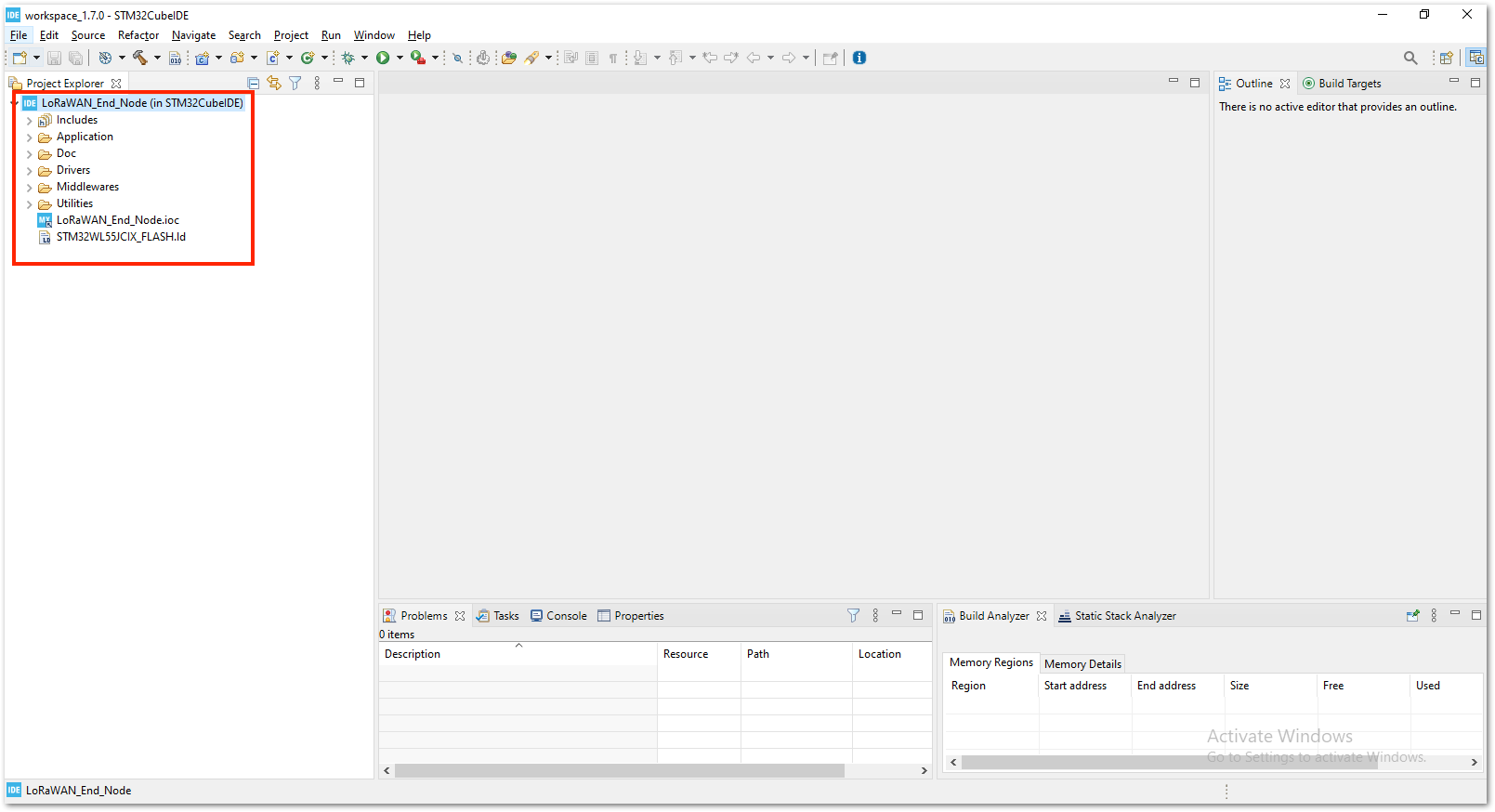Click the New C++ Class icon

[x=308, y=58]
